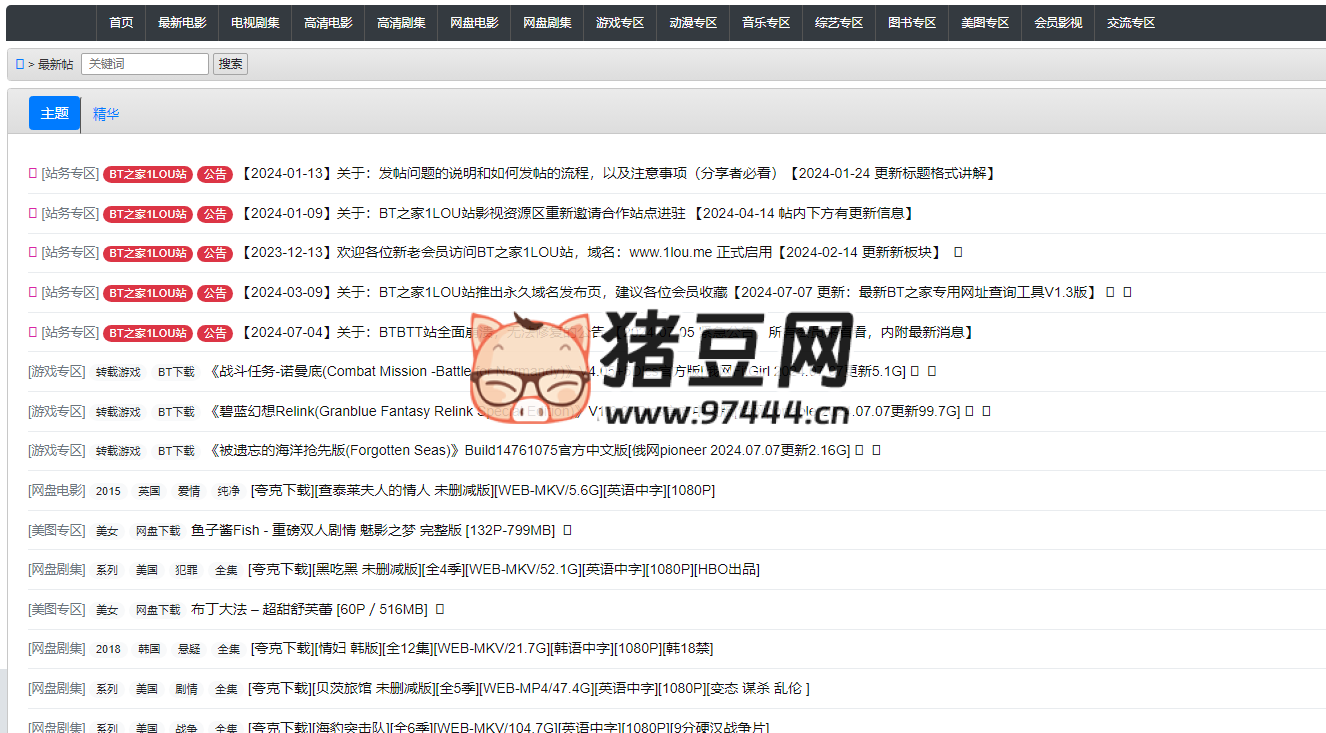Click the 公告 badge on the 2024-01-13 announcement
The height and width of the screenshot is (733, 1326).
point(215,173)
